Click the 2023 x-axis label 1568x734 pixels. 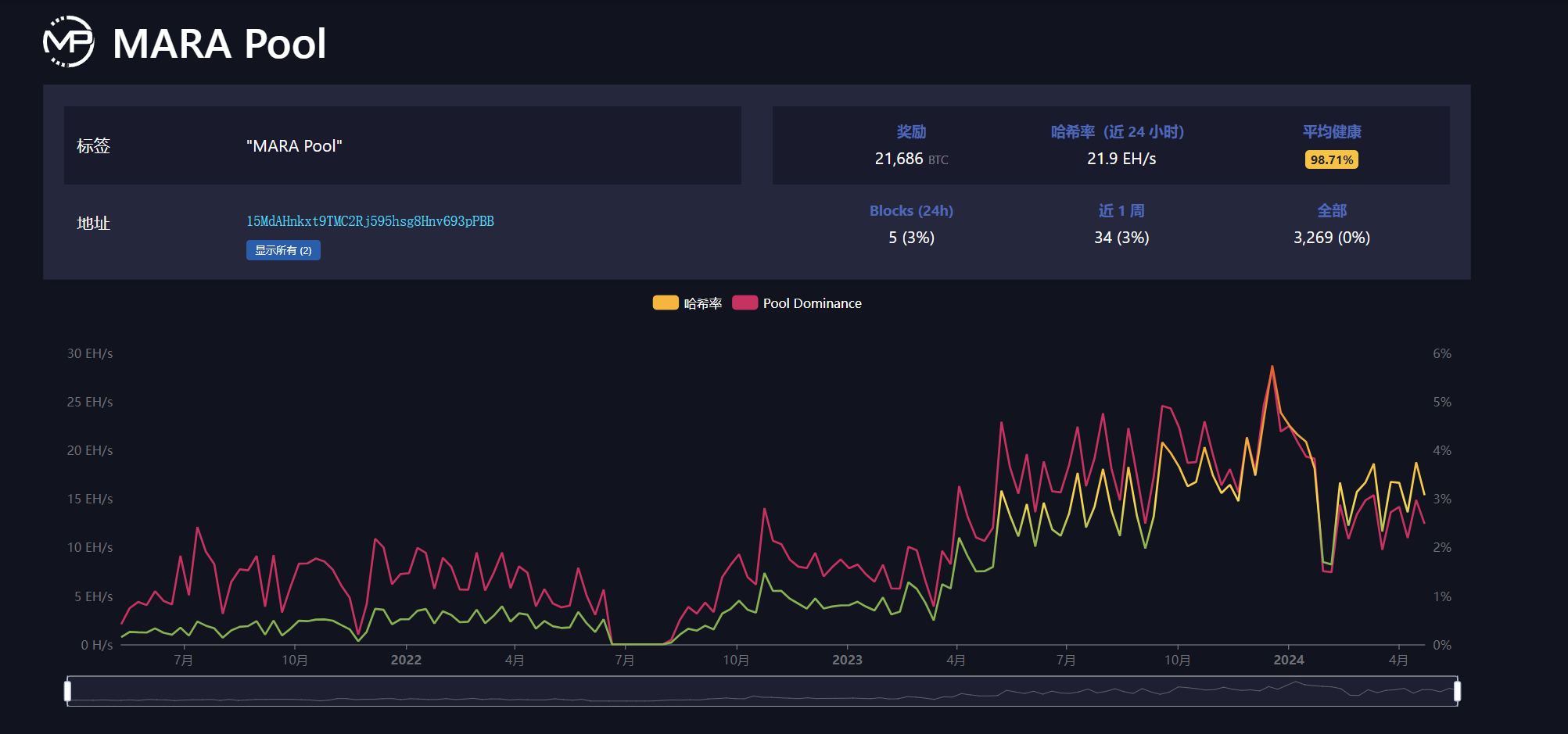(x=847, y=660)
